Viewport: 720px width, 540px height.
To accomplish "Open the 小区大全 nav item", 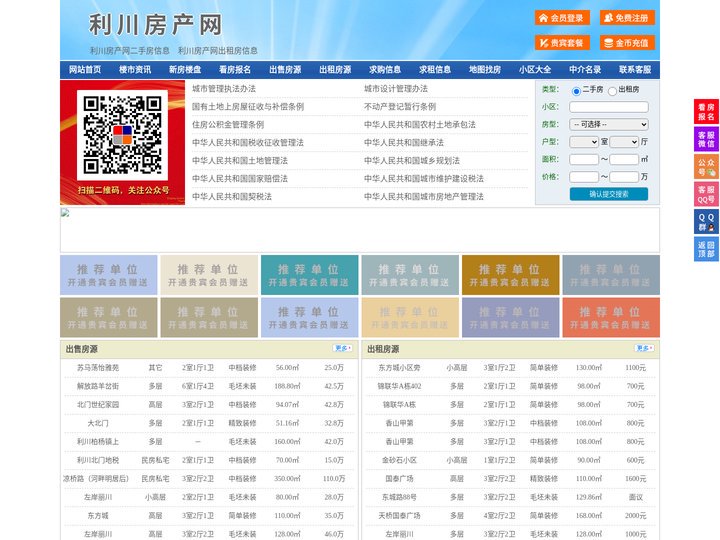I will (535, 70).
